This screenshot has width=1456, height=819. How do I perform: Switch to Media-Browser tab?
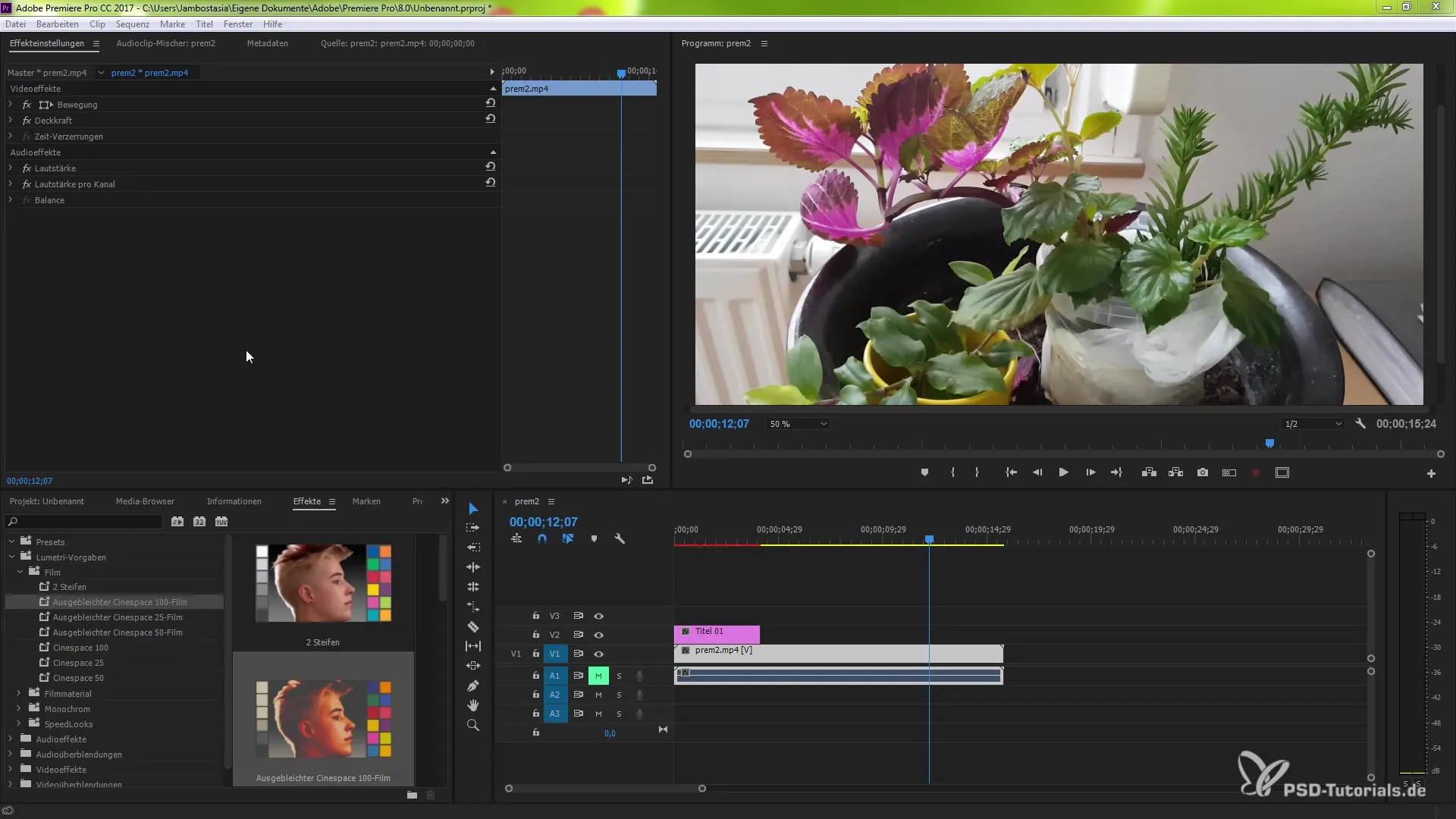click(x=145, y=501)
